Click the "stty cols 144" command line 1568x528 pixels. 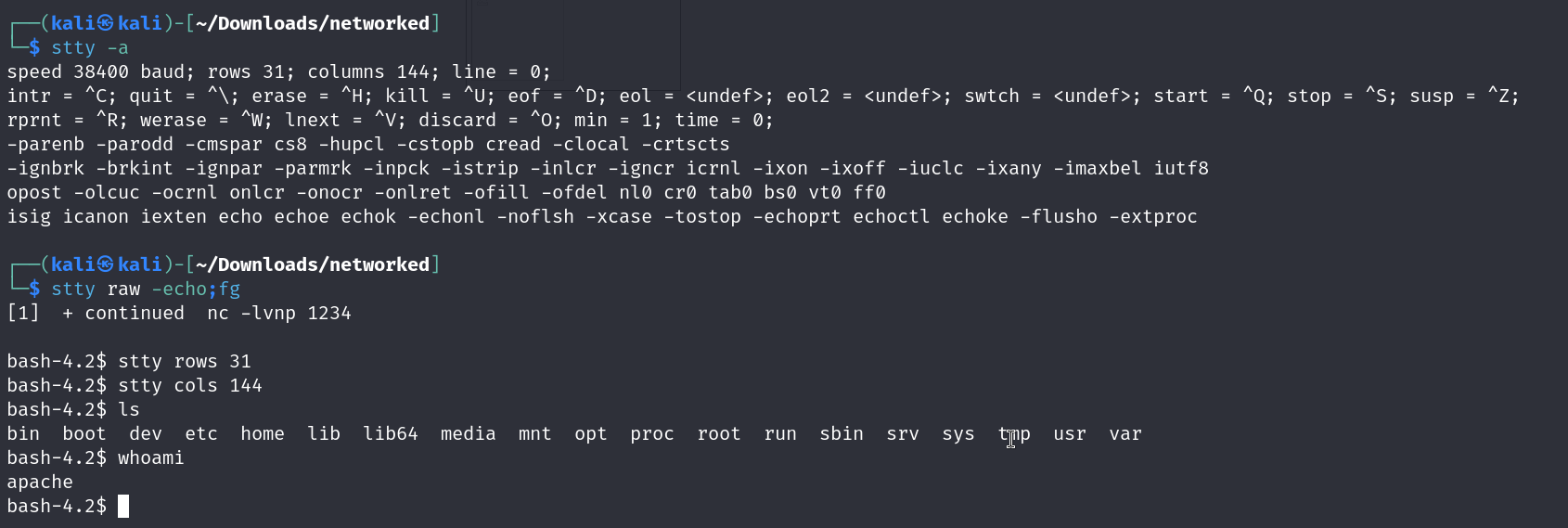190,385
